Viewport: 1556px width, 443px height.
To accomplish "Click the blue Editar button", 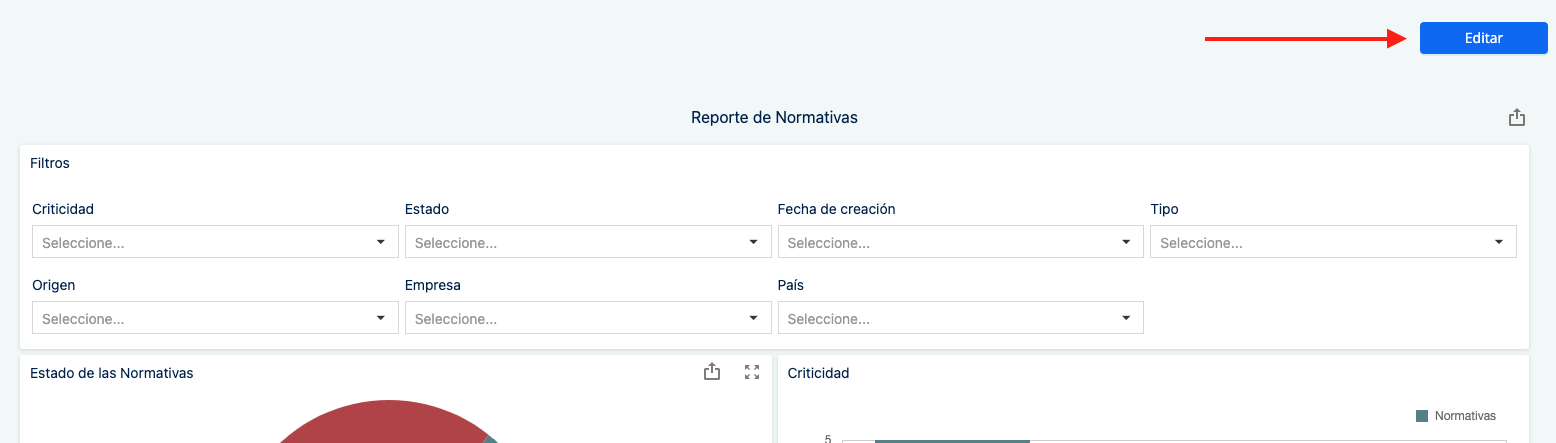I will pyautogui.click(x=1483, y=38).
